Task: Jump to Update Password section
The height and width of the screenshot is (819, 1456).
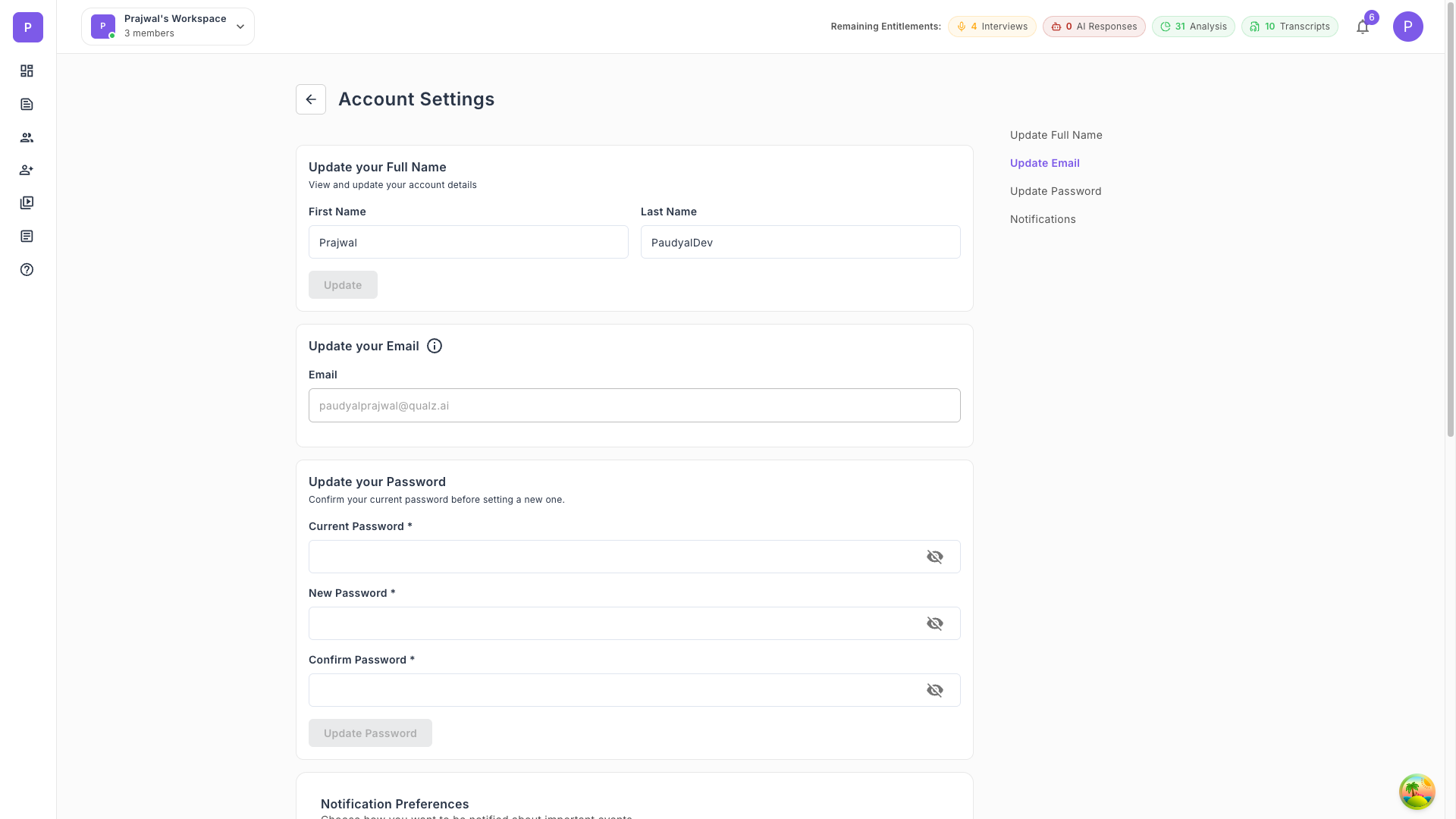Action: 1056,190
